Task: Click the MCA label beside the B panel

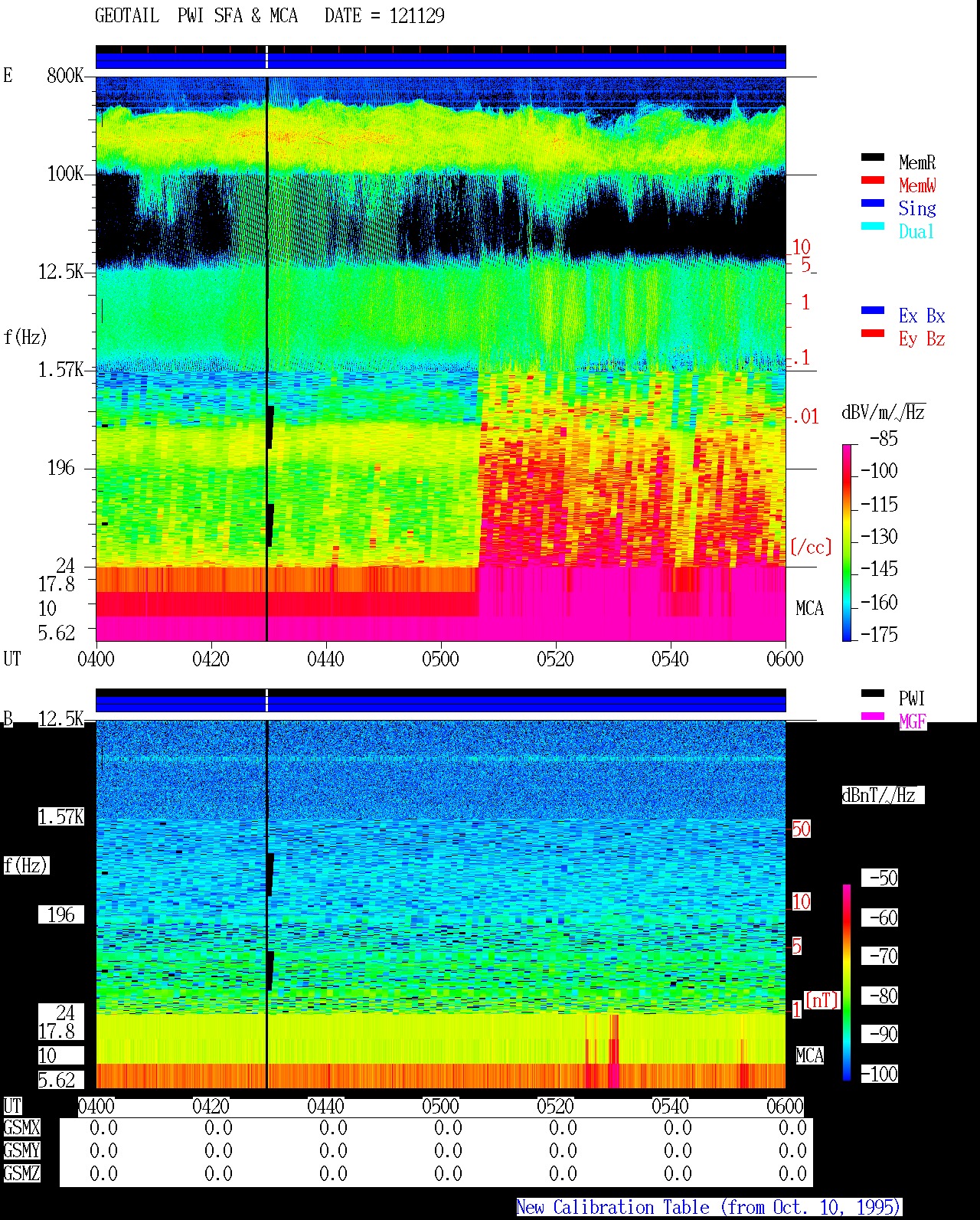Action: tap(809, 1056)
